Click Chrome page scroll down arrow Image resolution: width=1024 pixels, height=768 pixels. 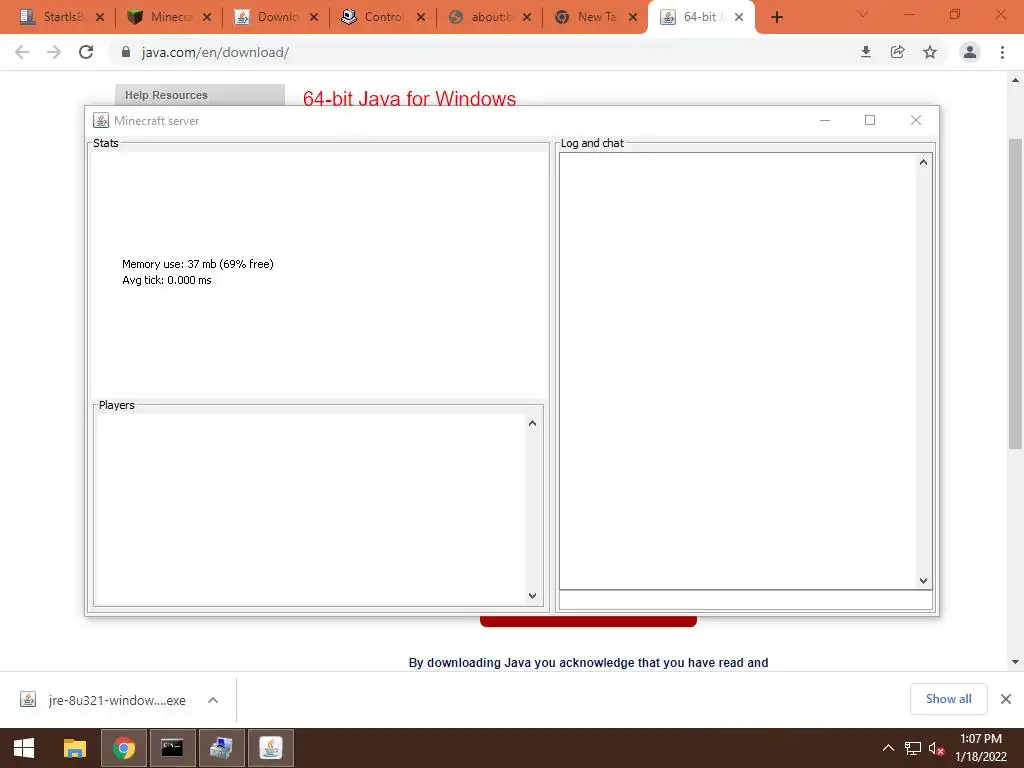coord(1015,662)
